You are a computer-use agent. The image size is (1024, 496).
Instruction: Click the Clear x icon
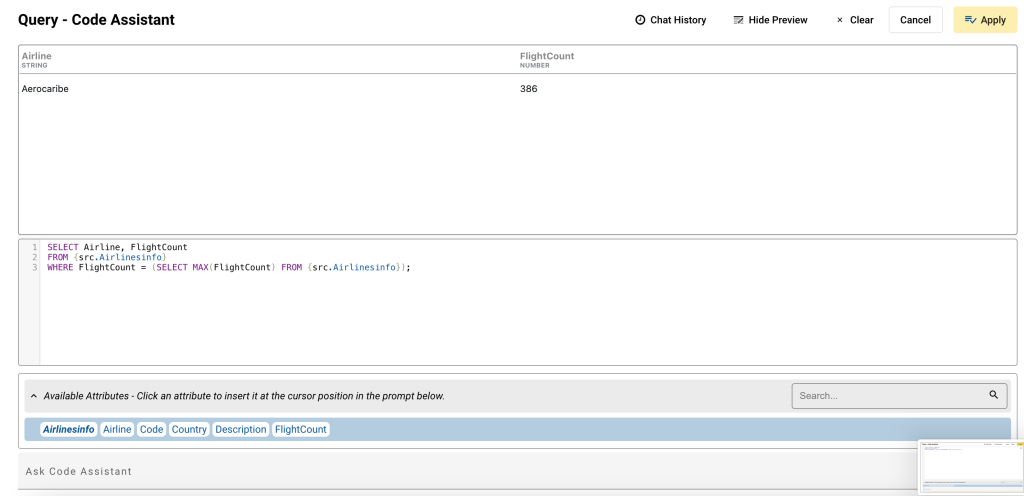point(839,20)
